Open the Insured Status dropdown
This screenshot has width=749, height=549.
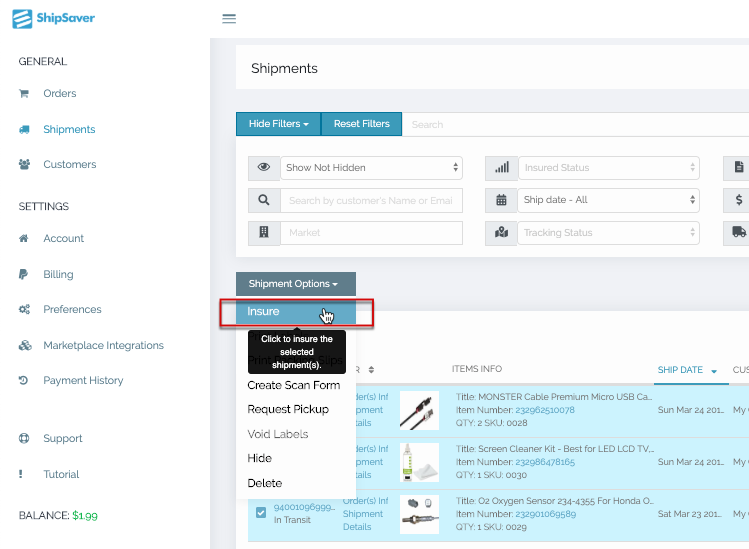(x=609, y=168)
